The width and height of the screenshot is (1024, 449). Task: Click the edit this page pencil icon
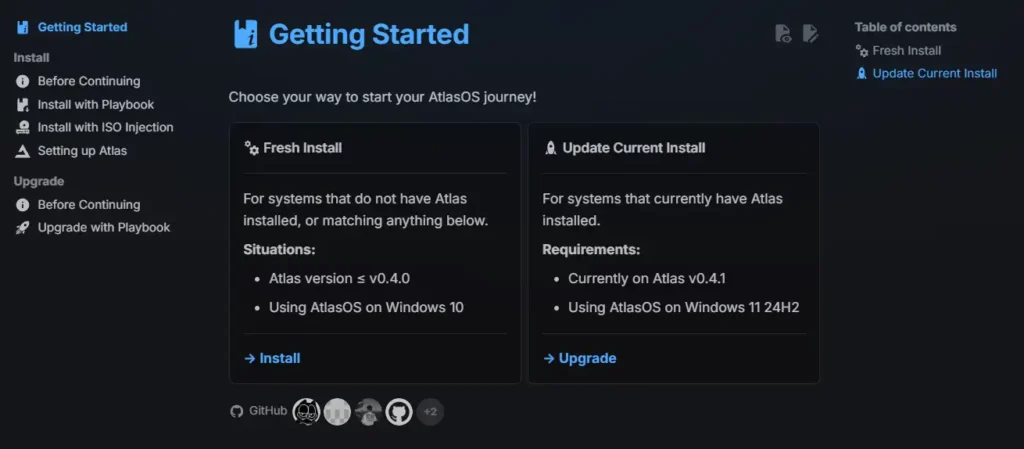(811, 34)
